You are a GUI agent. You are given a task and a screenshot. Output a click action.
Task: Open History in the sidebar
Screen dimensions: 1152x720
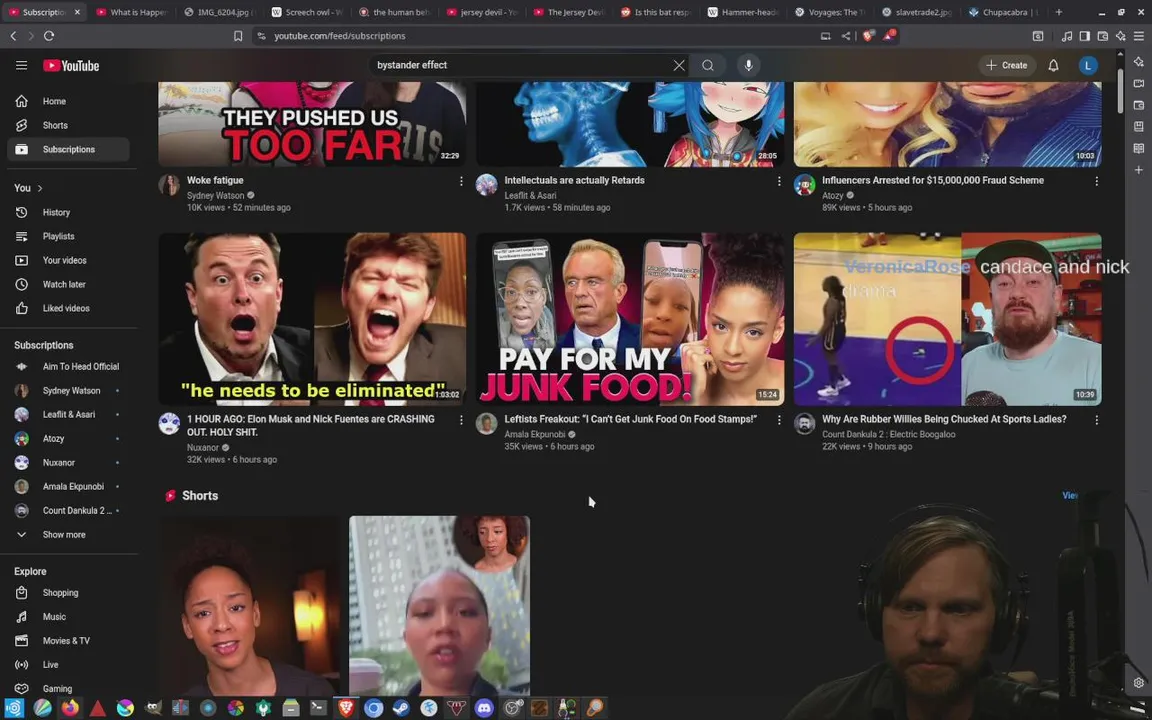68,212
